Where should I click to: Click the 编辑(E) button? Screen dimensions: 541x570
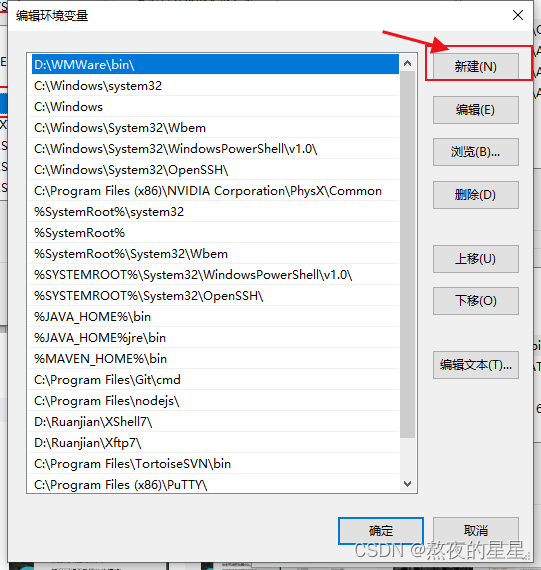coord(476,110)
